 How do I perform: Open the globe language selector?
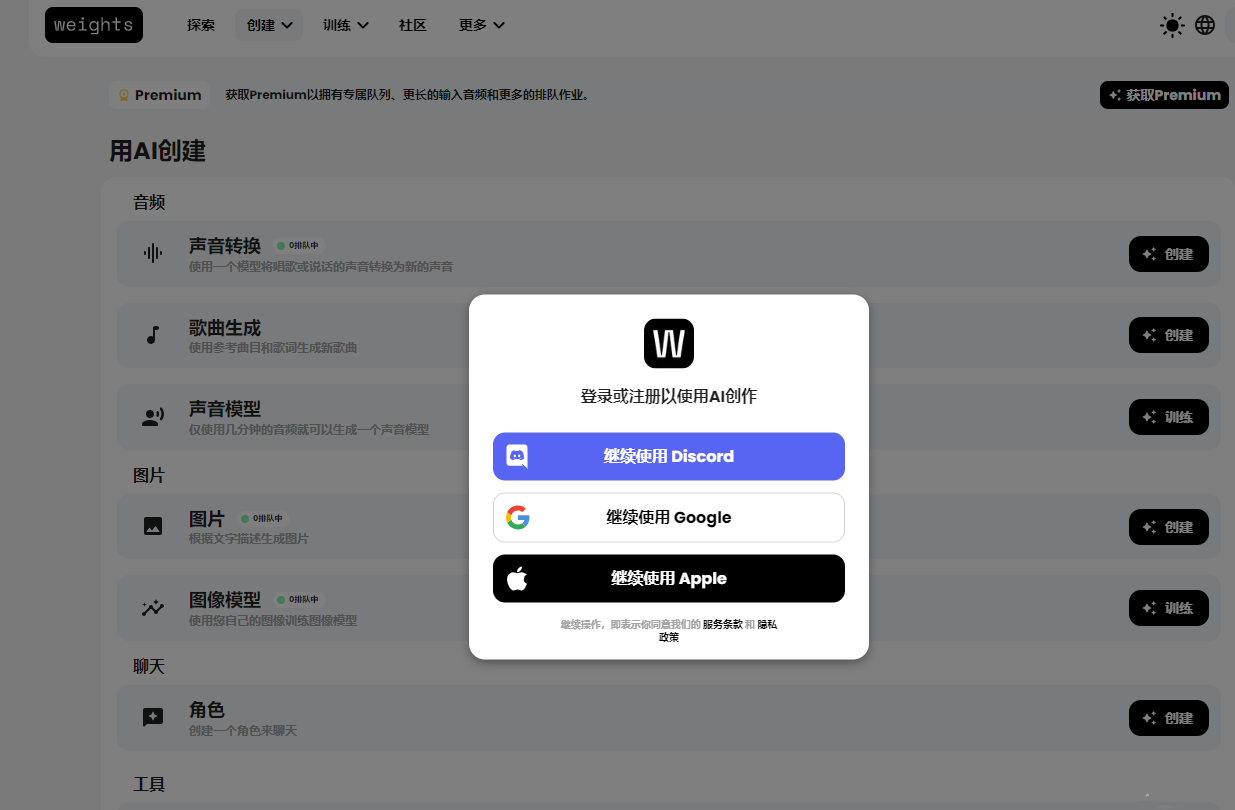click(x=1205, y=25)
